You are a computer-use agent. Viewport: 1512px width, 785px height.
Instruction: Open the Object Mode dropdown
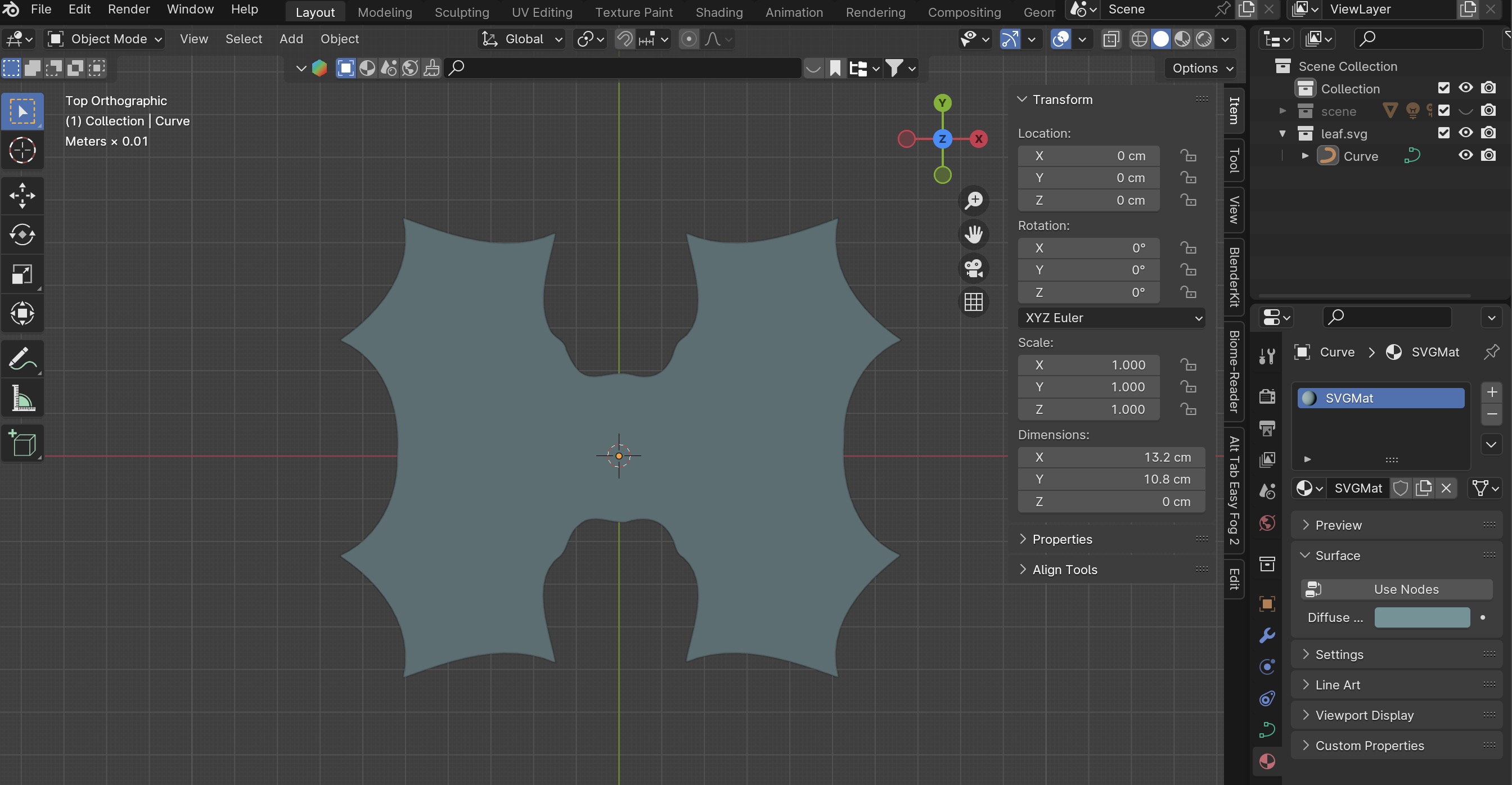coord(106,39)
